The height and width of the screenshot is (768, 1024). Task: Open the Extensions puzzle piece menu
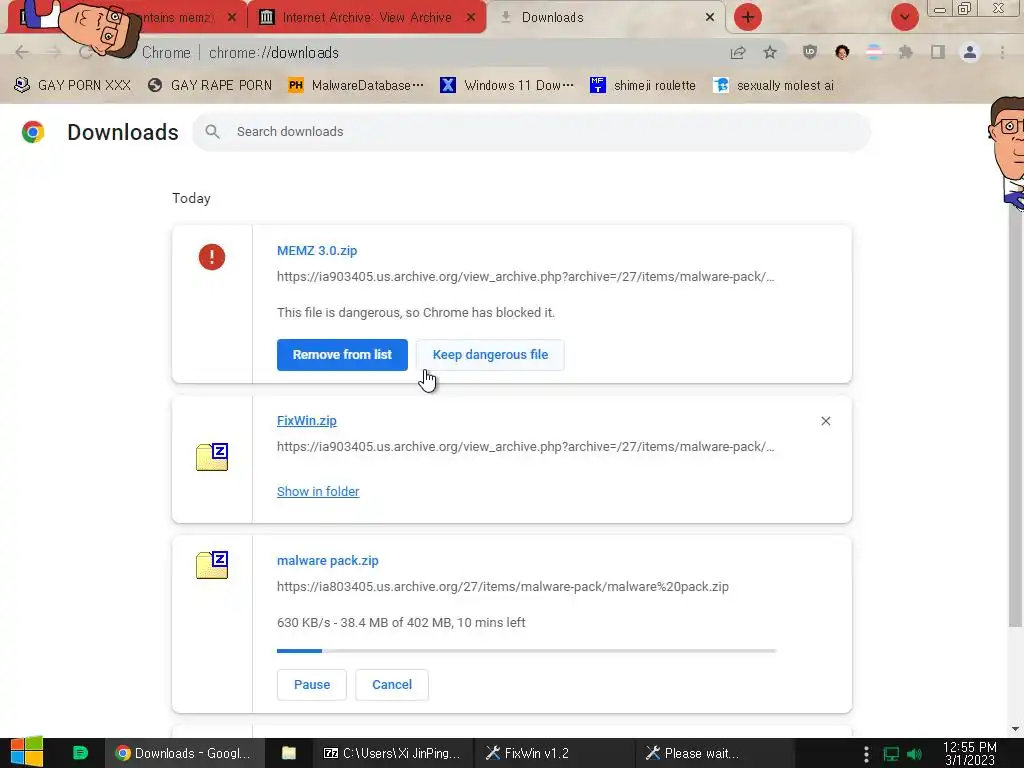coord(905,52)
